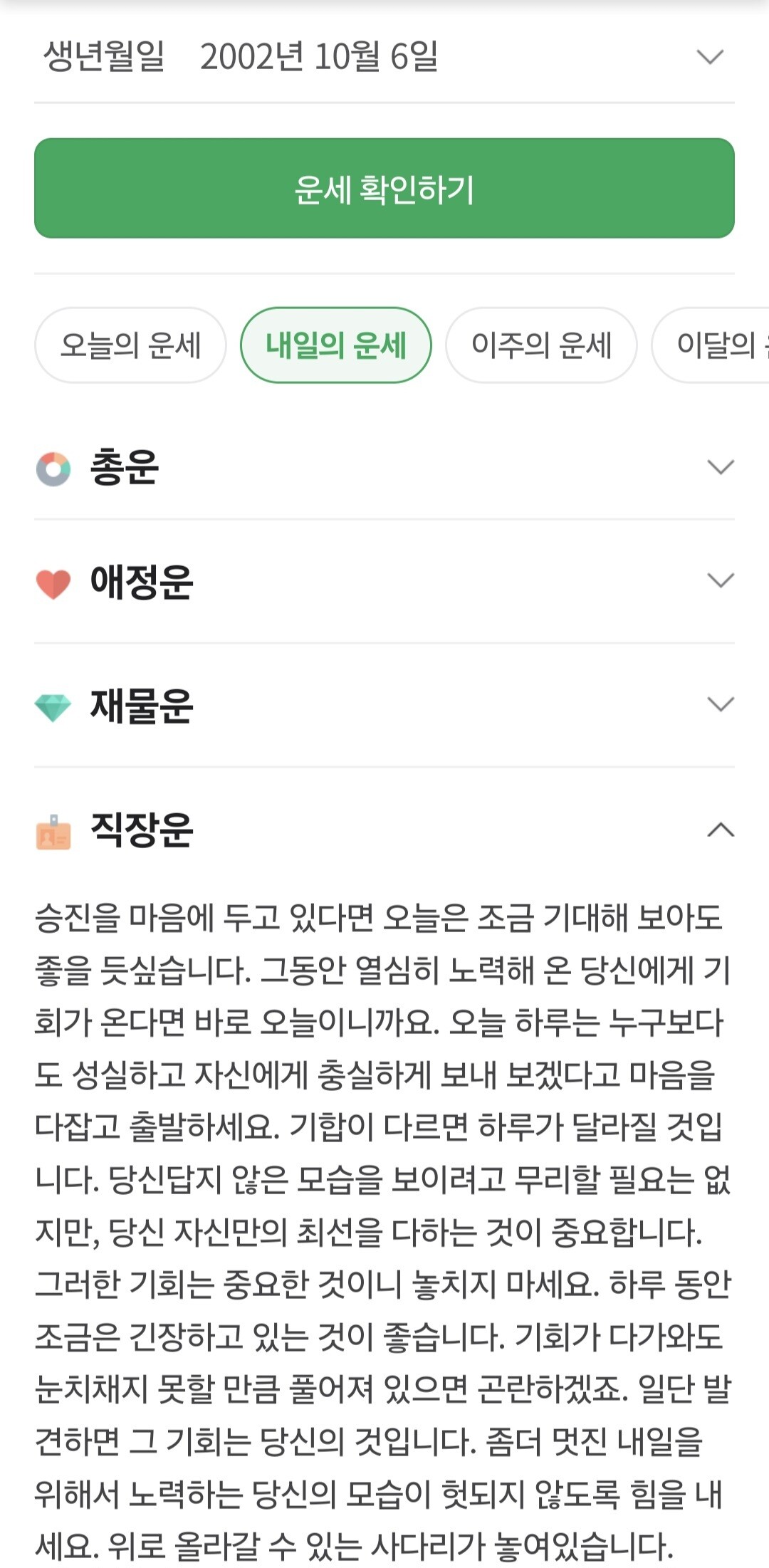Expand the 재물운 section chevron
The width and height of the screenshot is (769, 1568).
pyautogui.click(x=720, y=704)
